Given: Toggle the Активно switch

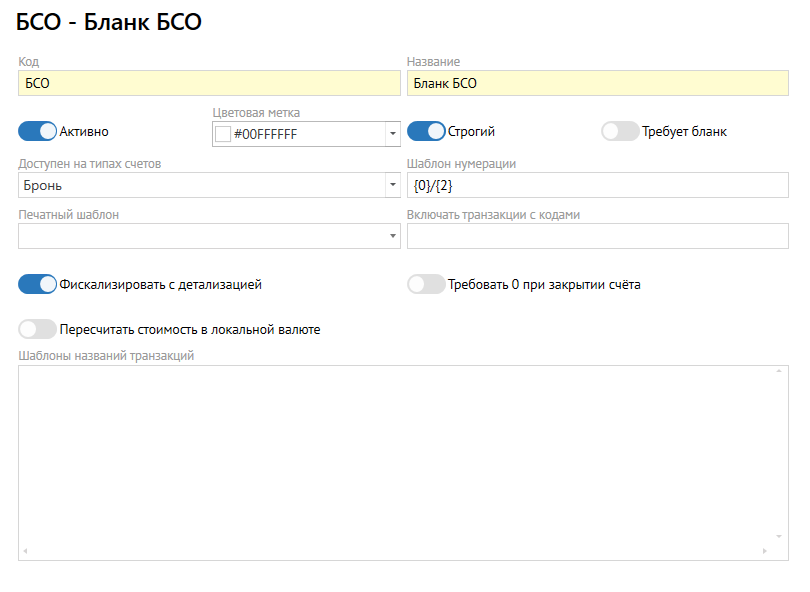Looking at the screenshot, I should coord(37,131).
